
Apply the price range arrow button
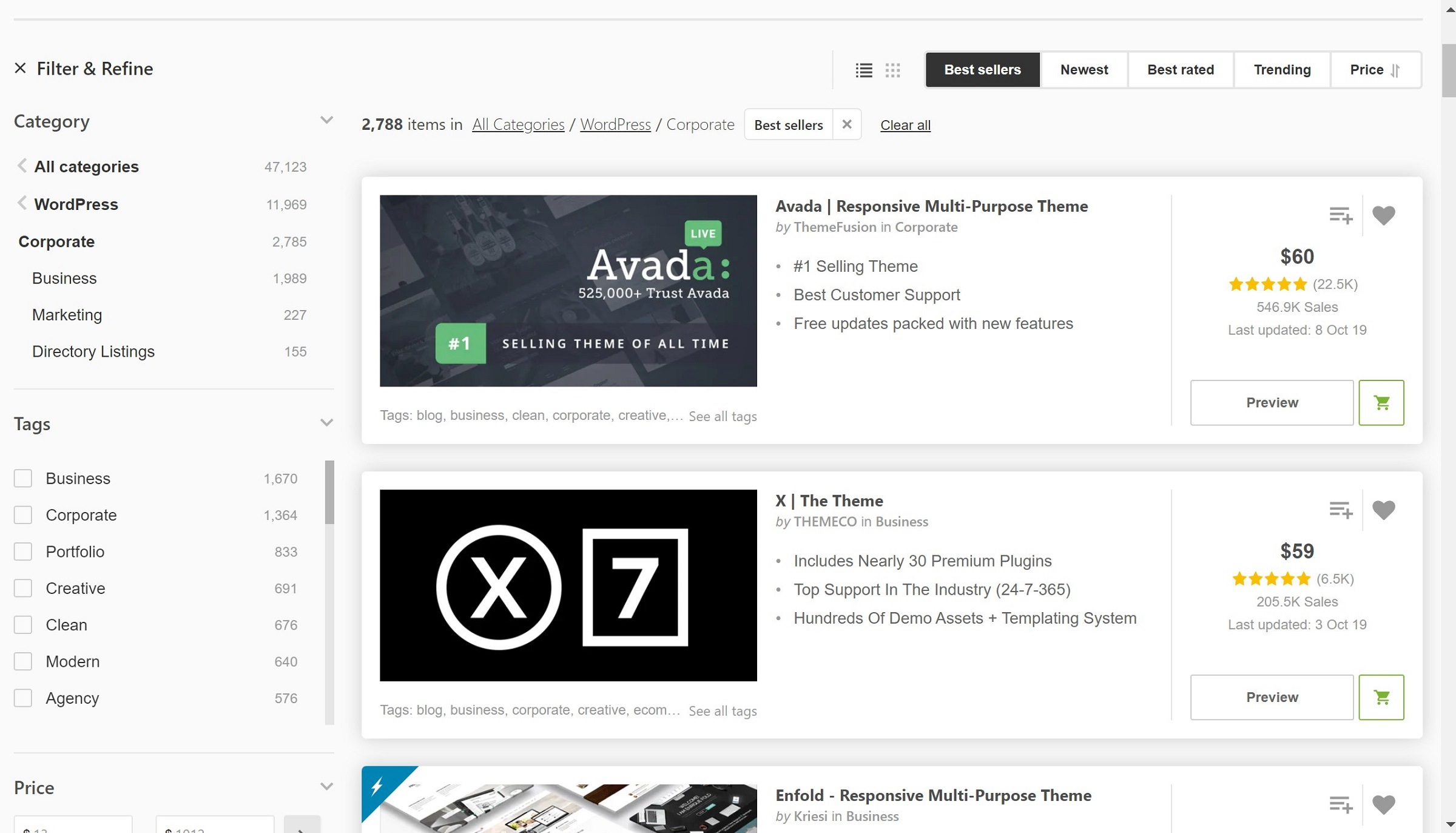click(x=302, y=825)
